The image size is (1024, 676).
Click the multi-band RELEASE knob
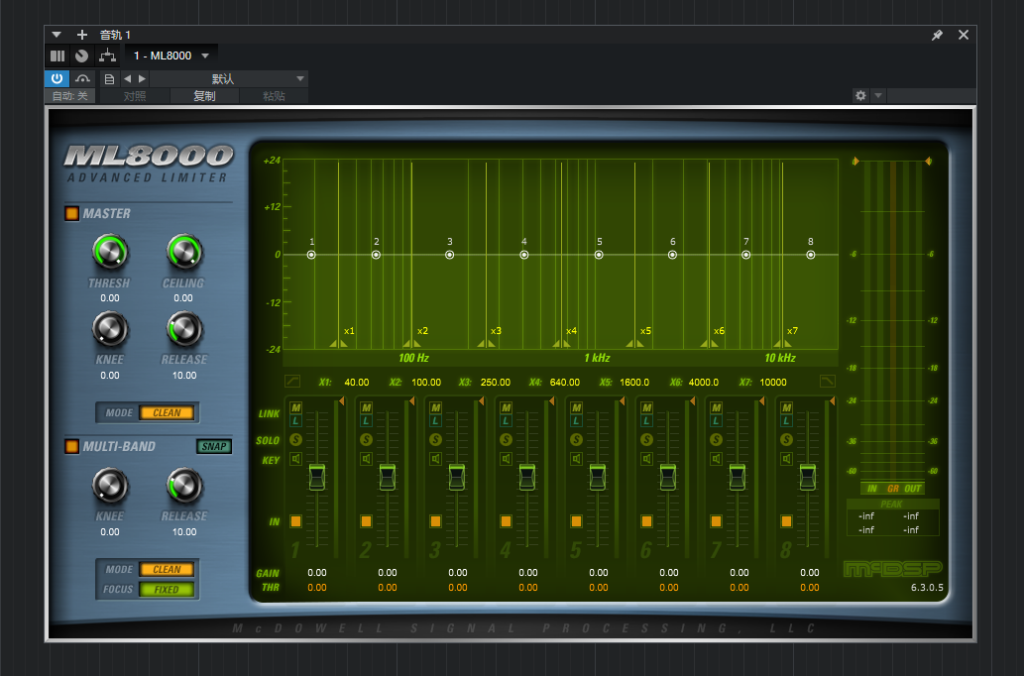tap(184, 486)
